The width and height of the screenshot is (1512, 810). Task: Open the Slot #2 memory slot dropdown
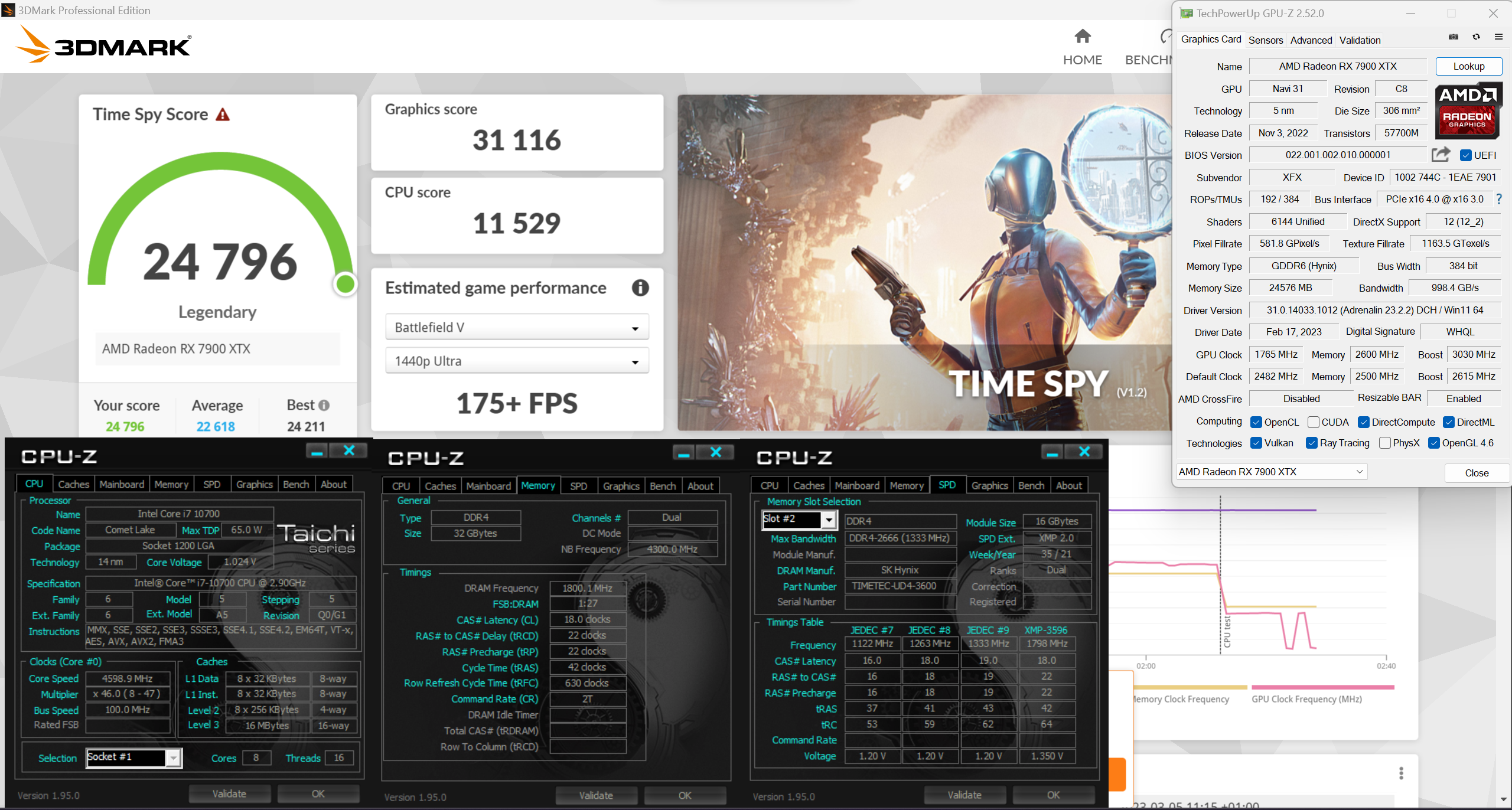pyautogui.click(x=829, y=520)
